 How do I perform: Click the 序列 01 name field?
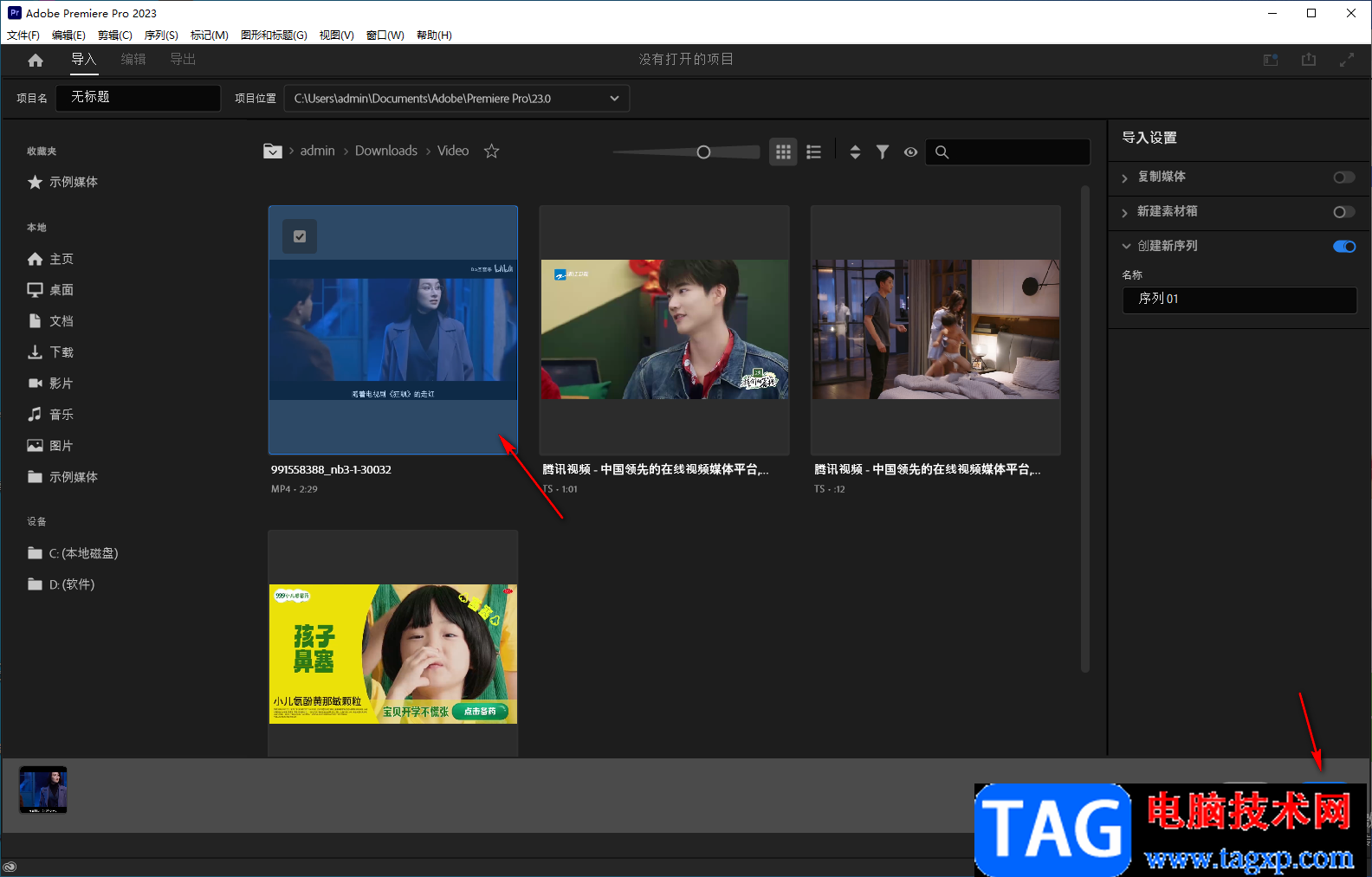tap(1239, 299)
